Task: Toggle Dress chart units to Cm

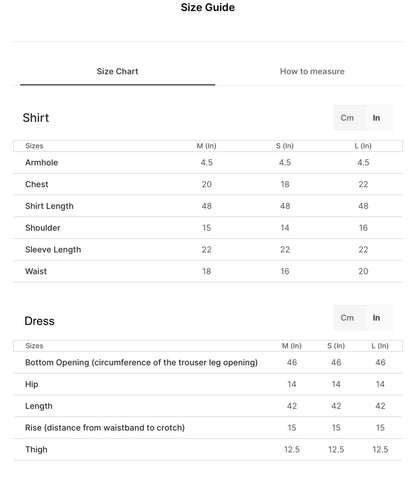Action: tap(347, 318)
